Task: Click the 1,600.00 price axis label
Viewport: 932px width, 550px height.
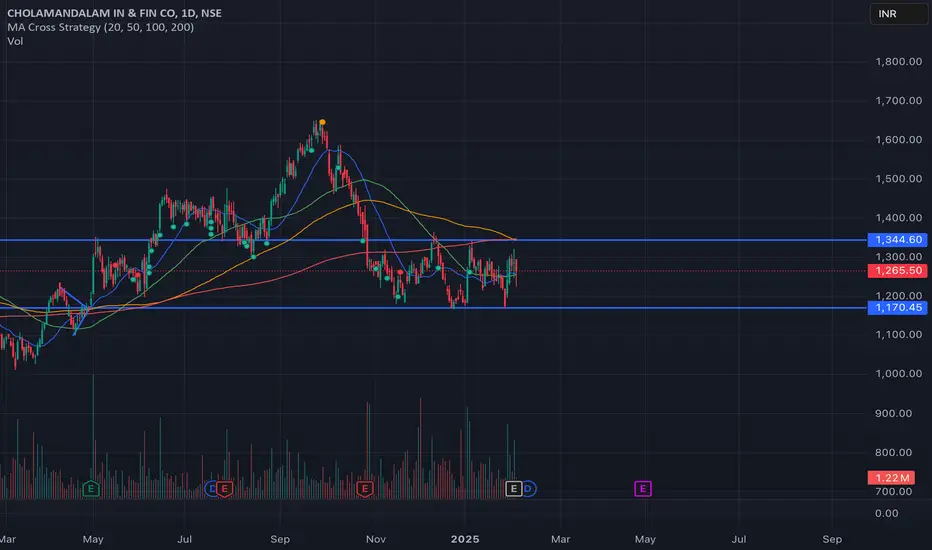Action: point(899,140)
